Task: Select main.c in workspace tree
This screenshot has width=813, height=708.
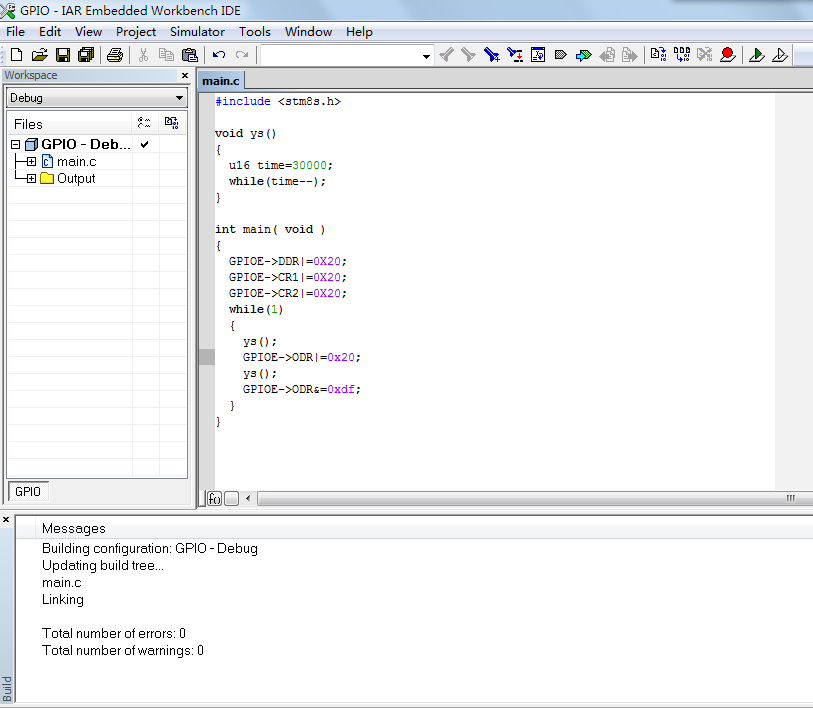Action: point(76,161)
